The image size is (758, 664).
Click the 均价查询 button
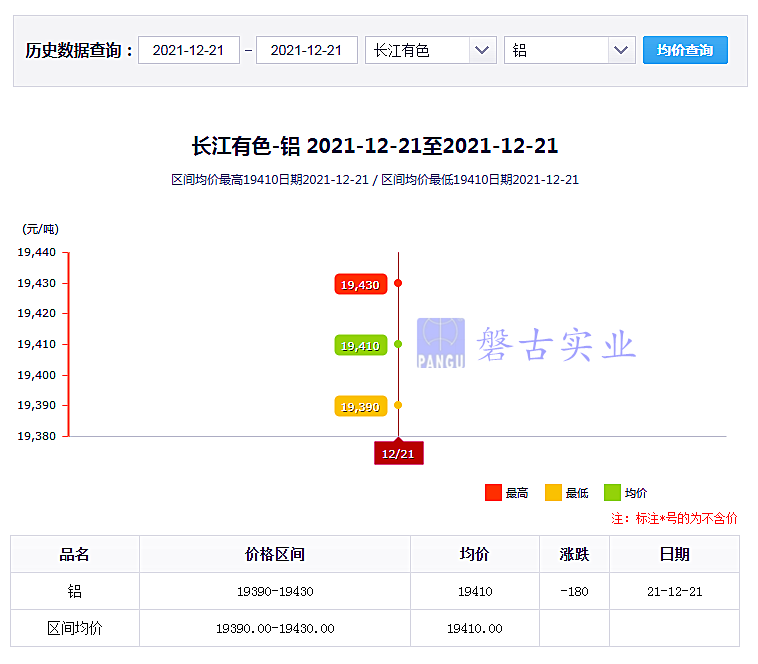(685, 50)
